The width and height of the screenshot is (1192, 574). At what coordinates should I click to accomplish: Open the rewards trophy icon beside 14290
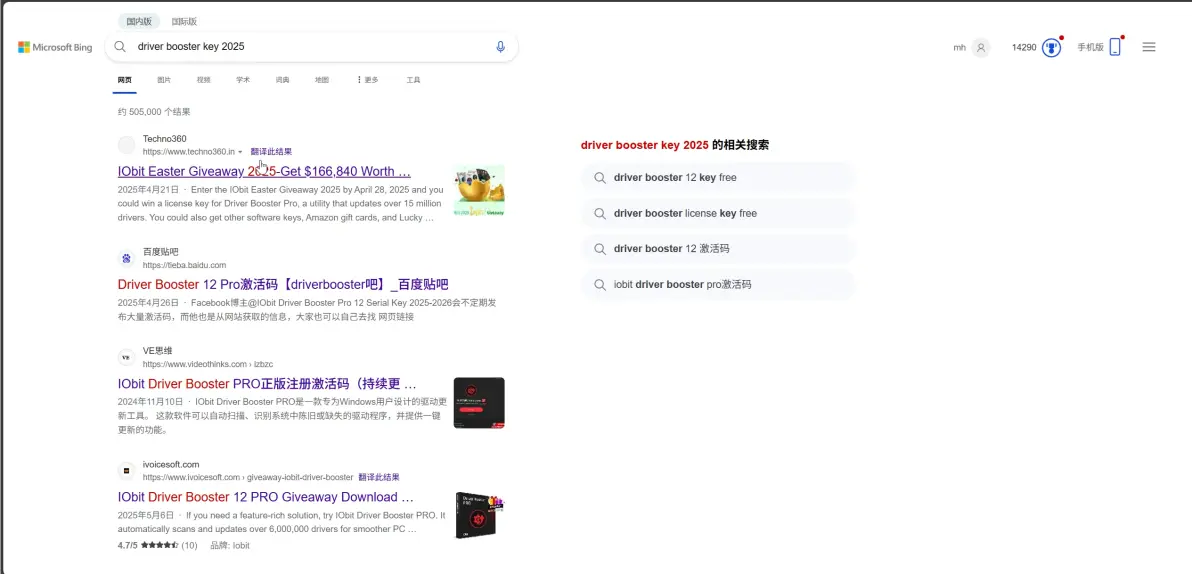pos(1051,48)
